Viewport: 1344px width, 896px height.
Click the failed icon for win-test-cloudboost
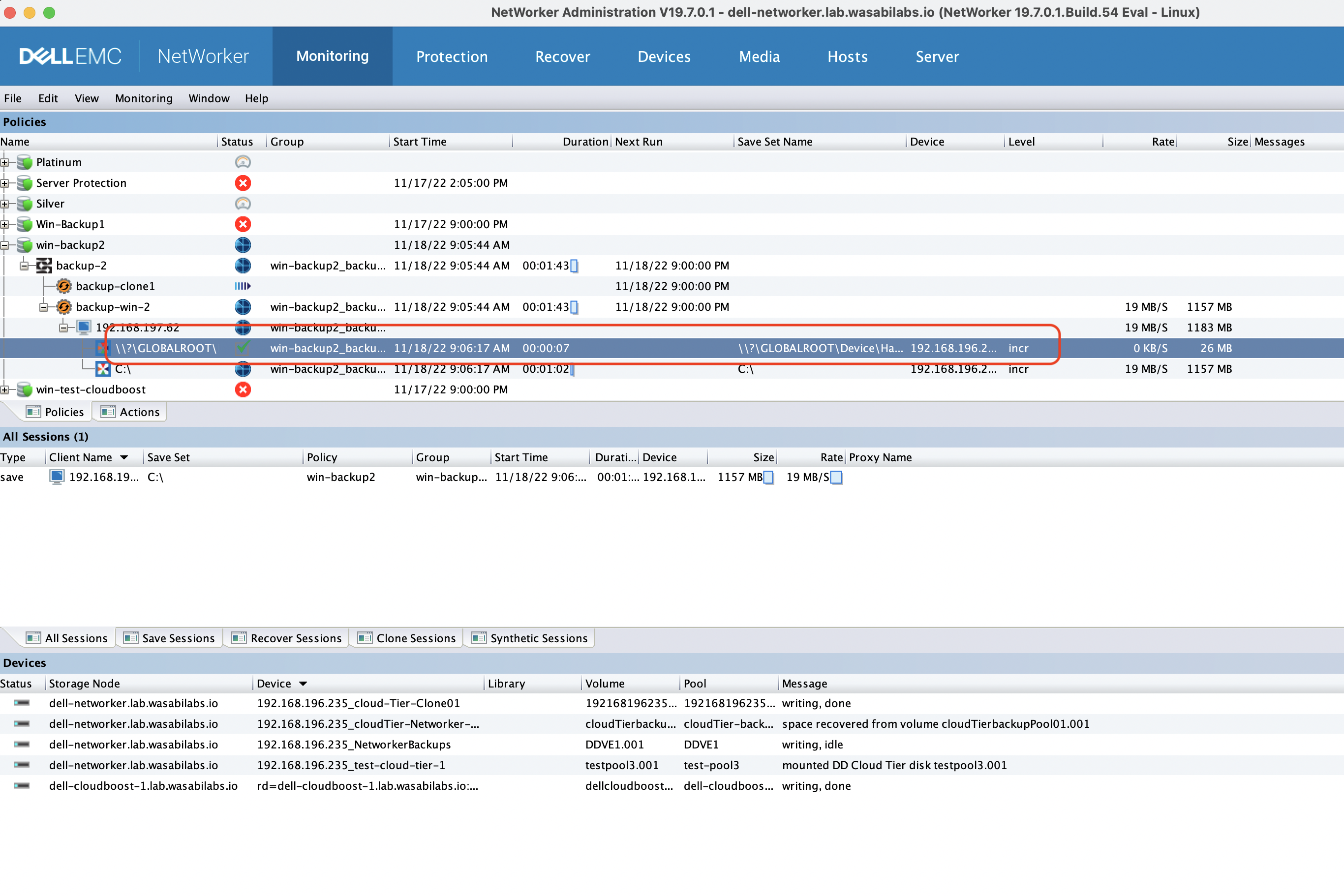pos(243,389)
